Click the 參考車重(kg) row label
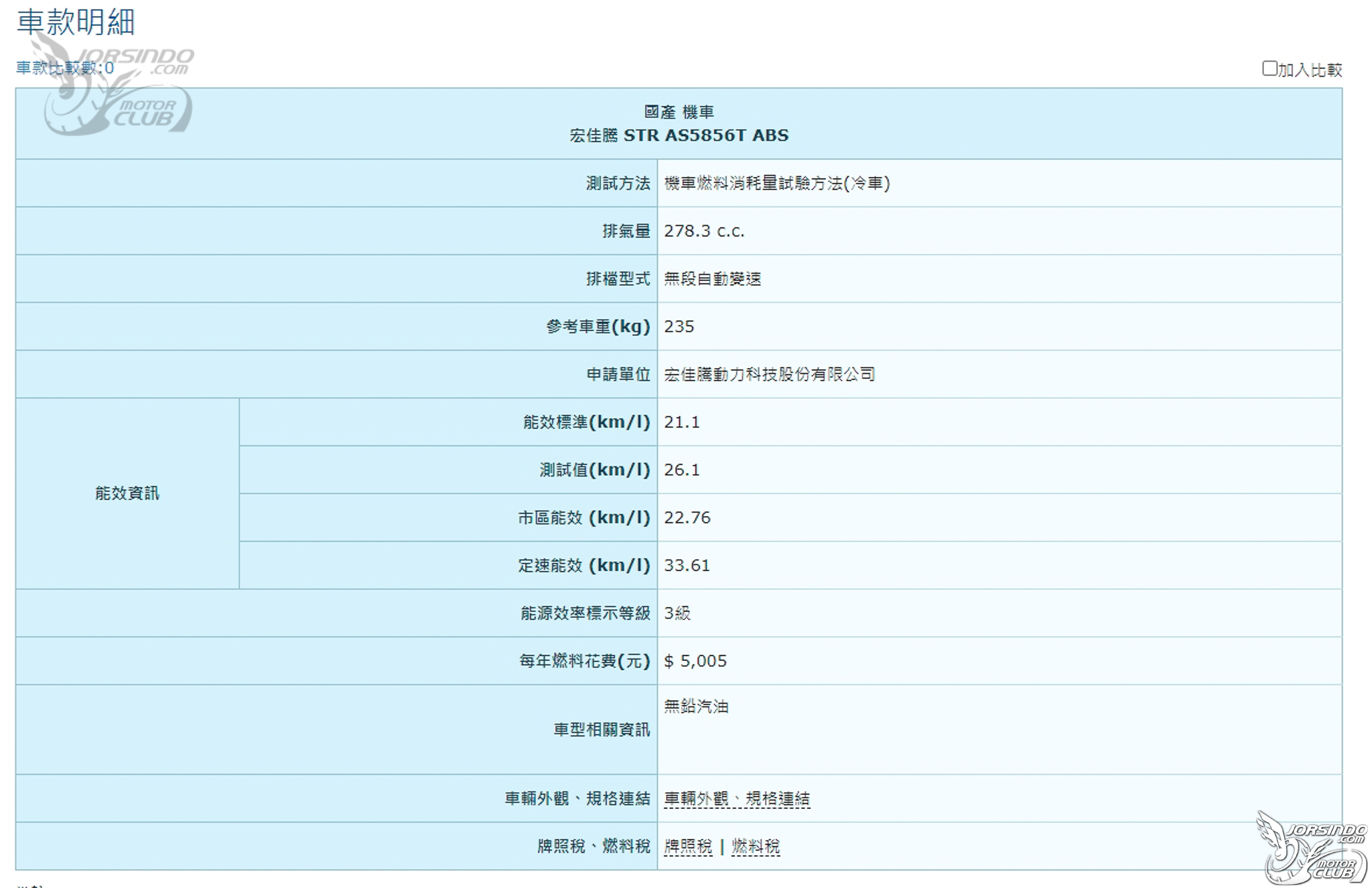Image resolution: width=1372 pixels, height=888 pixels. (598, 326)
